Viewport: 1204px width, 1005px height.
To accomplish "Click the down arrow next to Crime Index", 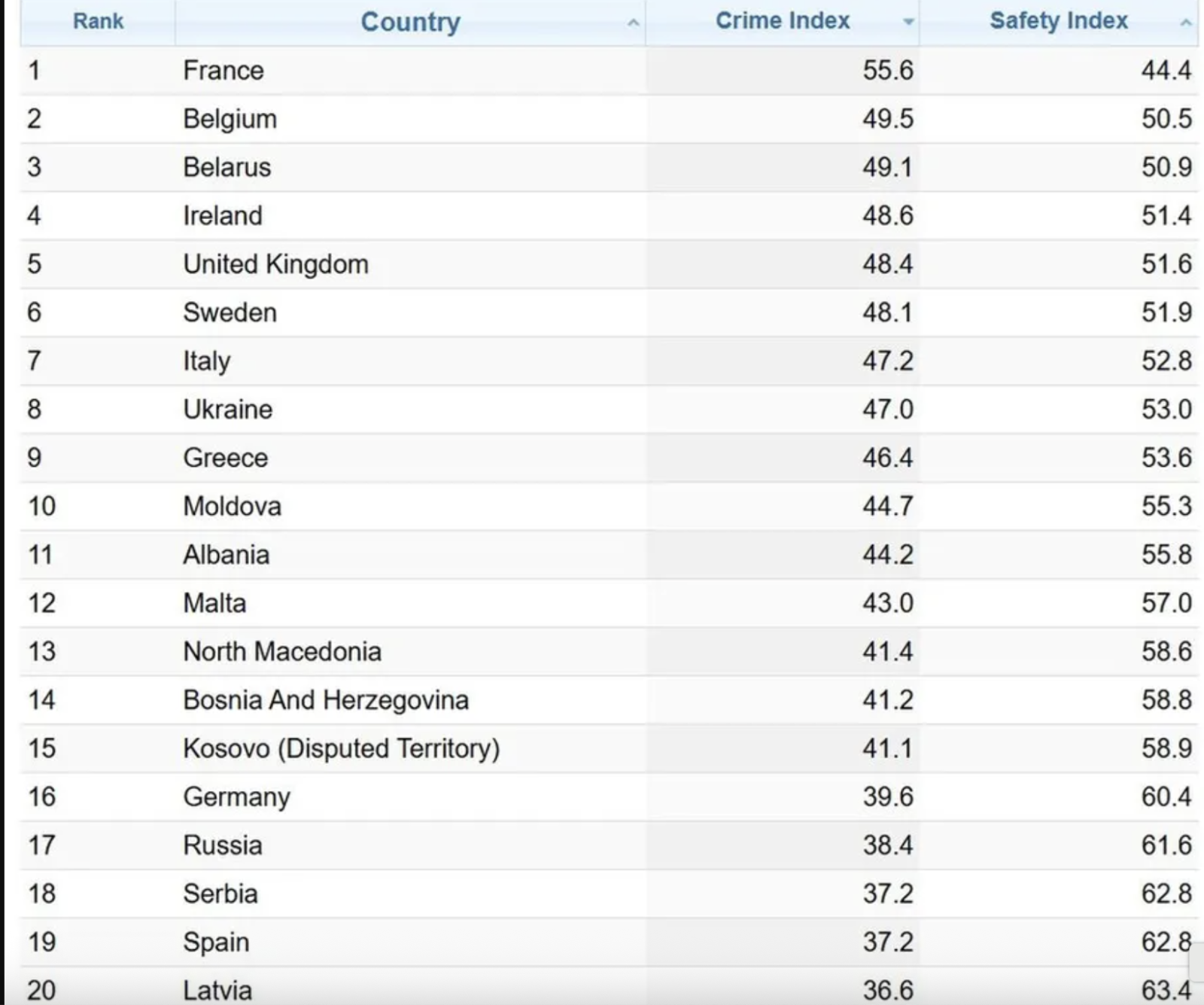I will [x=908, y=22].
